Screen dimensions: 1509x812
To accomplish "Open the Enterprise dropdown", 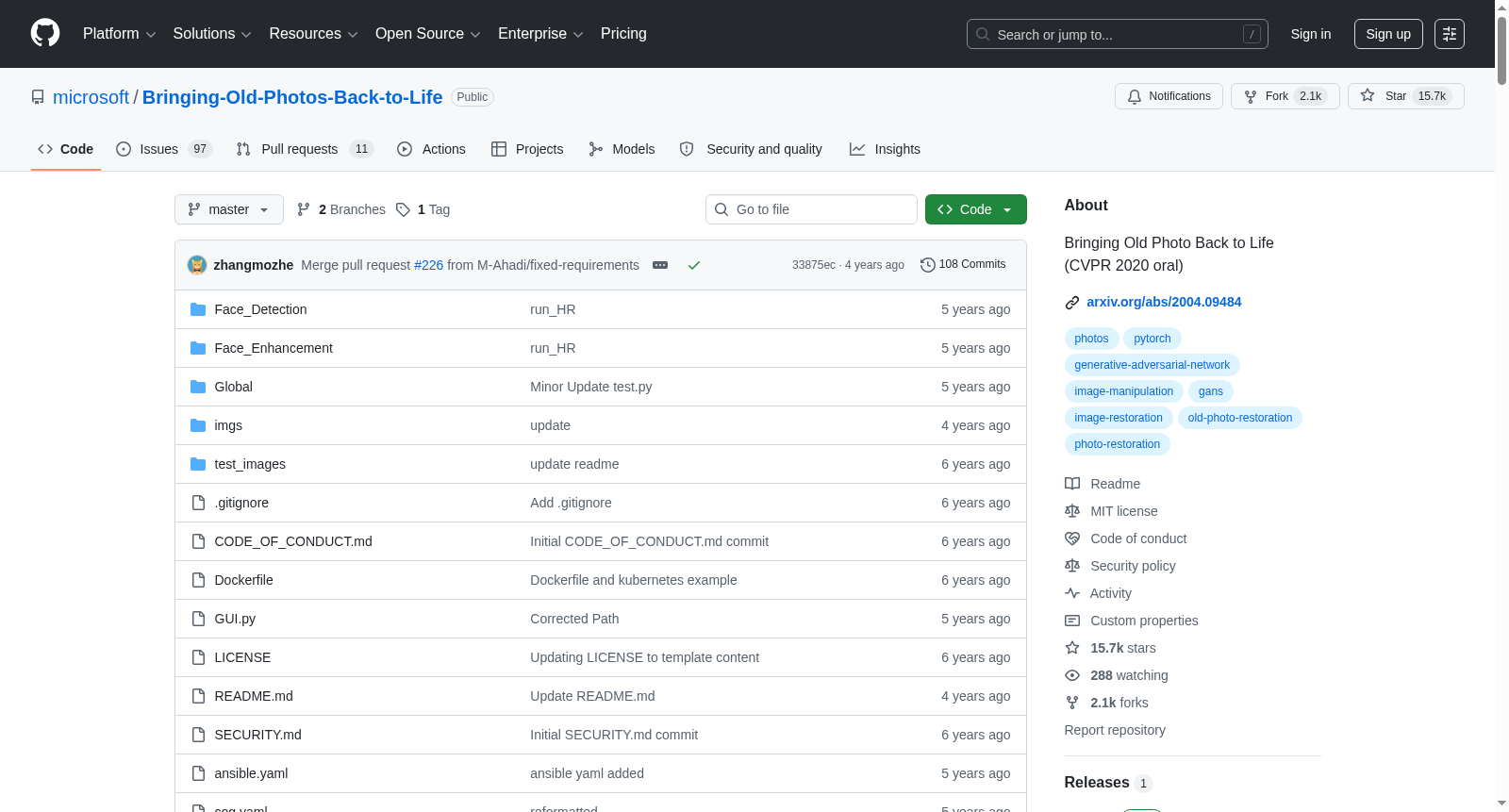I will [540, 34].
